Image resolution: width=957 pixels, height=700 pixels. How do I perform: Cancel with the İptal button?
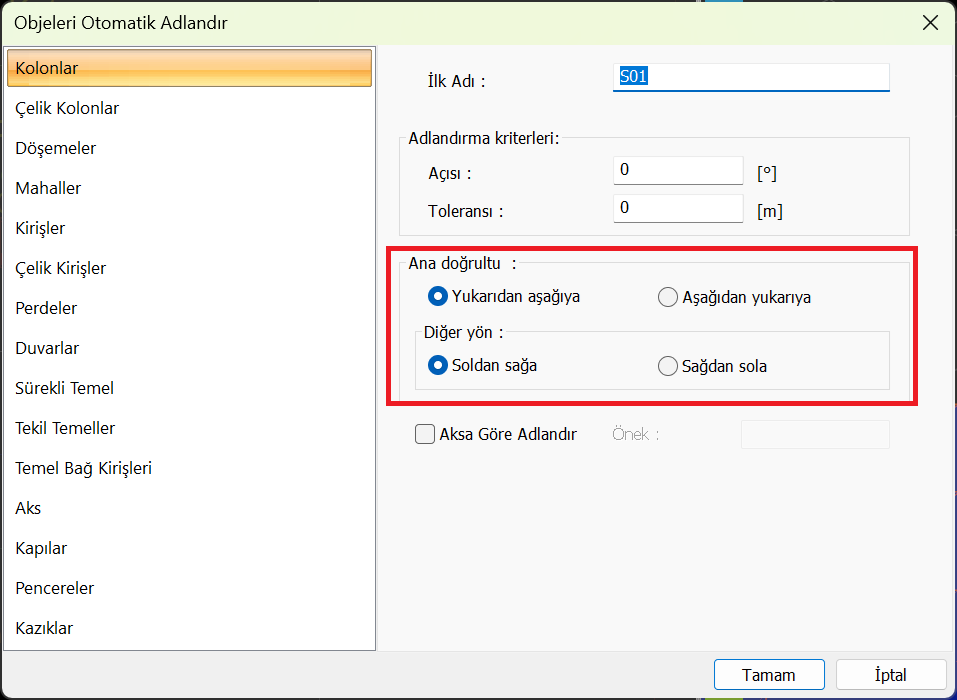890,675
